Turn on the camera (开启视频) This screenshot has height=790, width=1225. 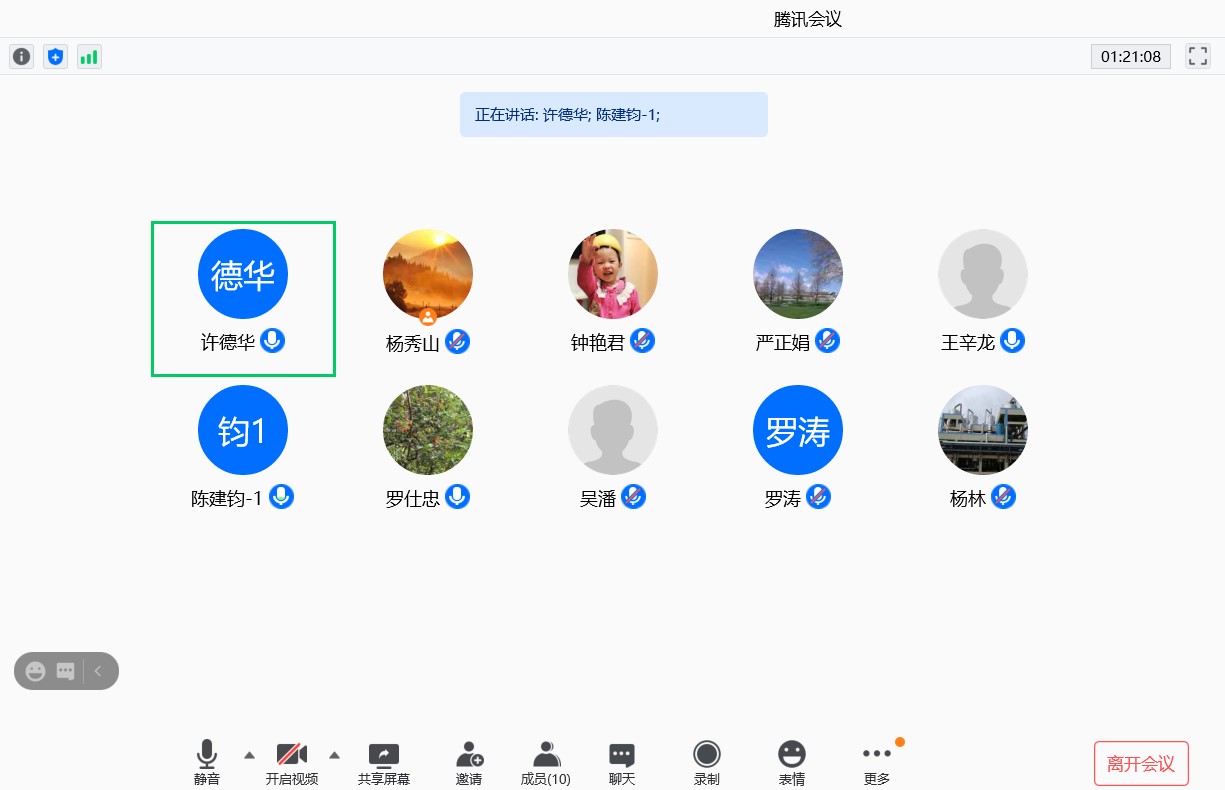point(292,764)
